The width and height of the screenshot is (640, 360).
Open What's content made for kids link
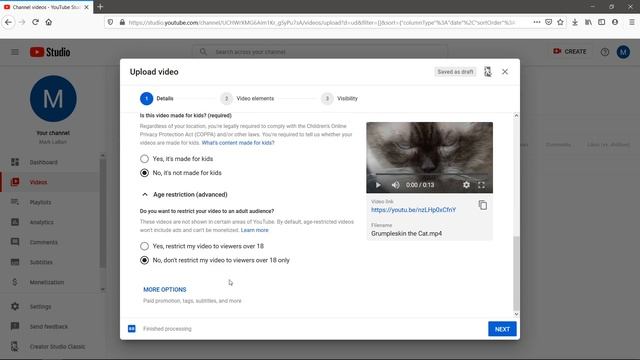(x=238, y=143)
